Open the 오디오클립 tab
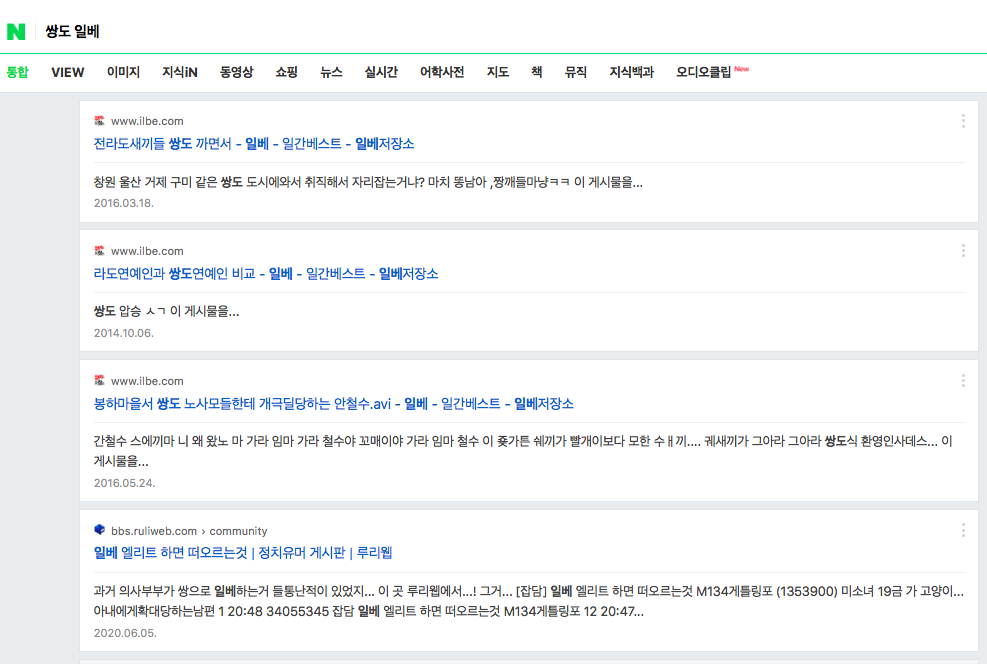This screenshot has height=664, width=987. click(x=704, y=72)
